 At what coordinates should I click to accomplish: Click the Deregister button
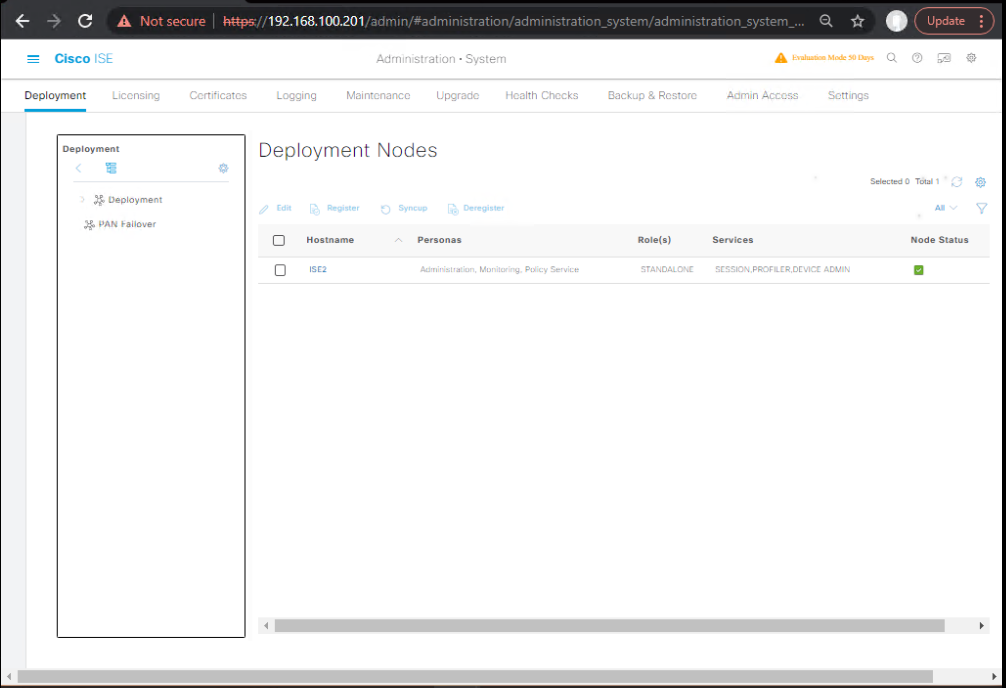point(476,209)
